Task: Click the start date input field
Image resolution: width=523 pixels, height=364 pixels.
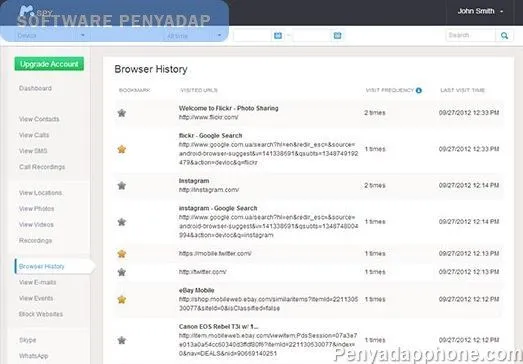Action: (252, 35)
